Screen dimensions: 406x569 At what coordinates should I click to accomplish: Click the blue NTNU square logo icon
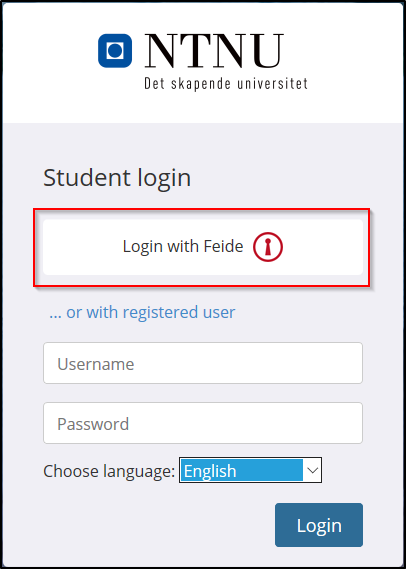click(x=115, y=51)
